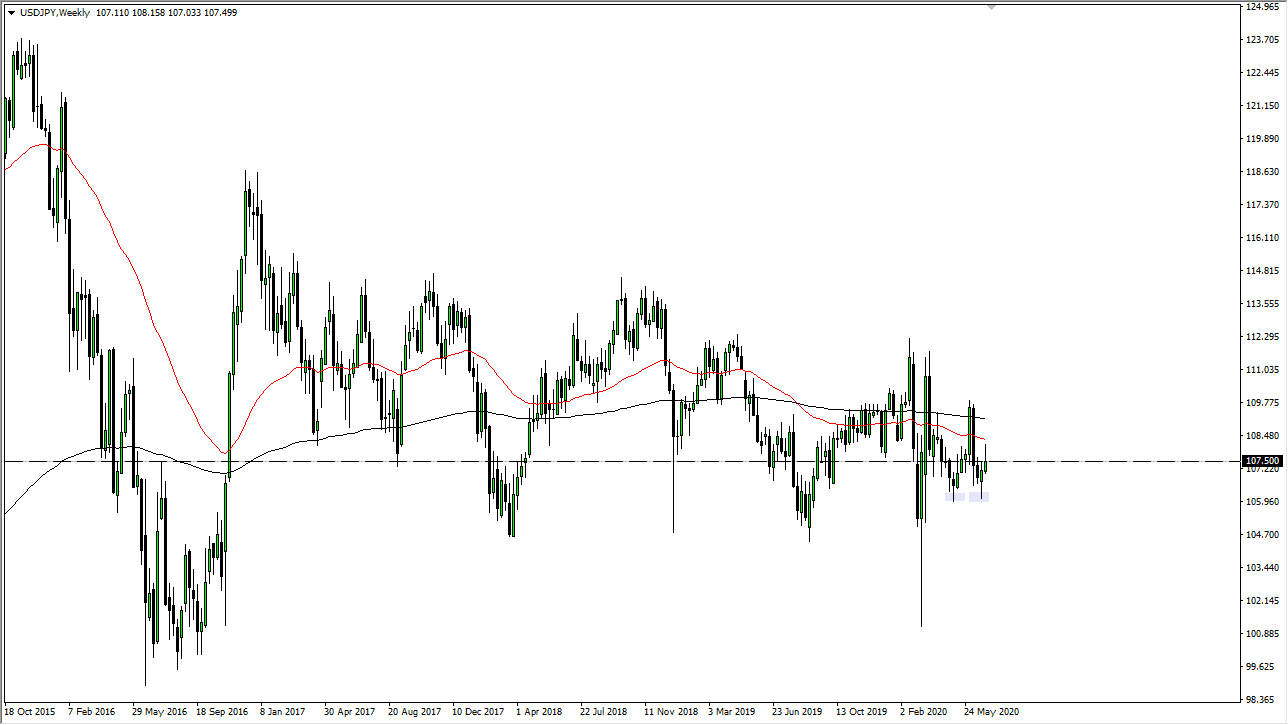Click the 18 Oct 2015 date axis label
The height and width of the screenshot is (725, 1288).
click(30, 711)
